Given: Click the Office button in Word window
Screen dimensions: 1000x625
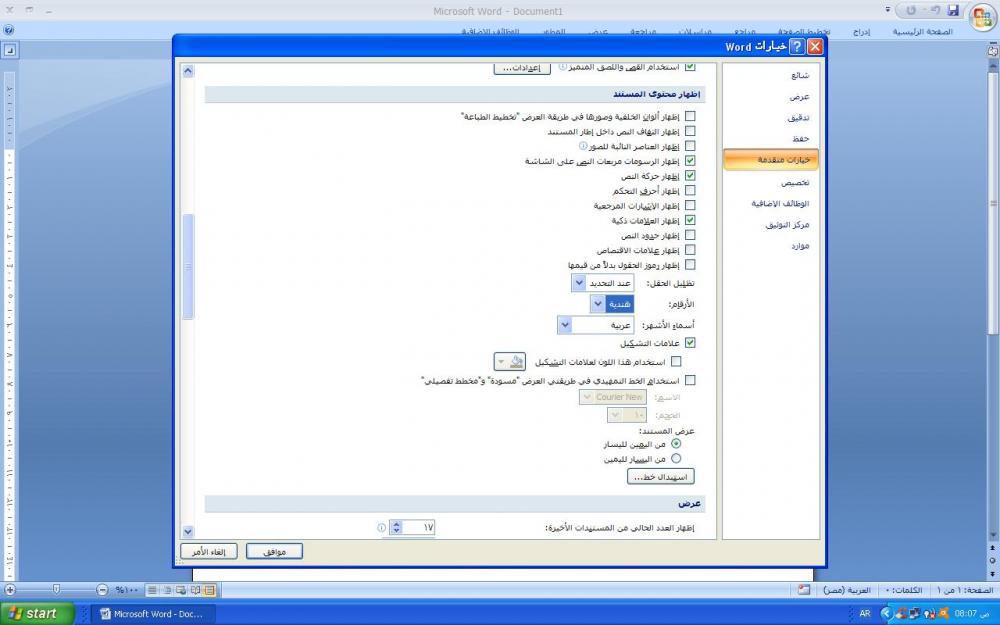Looking at the screenshot, I should point(983,16).
